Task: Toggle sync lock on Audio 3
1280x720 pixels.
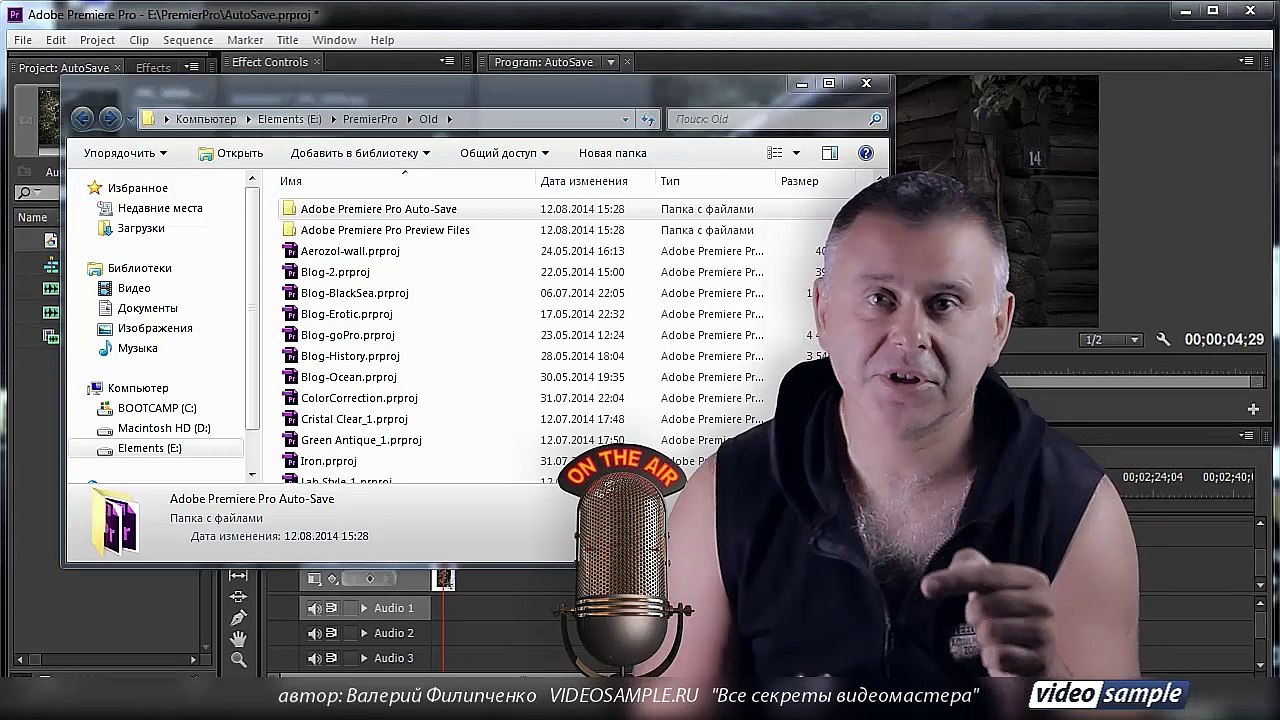Action: click(331, 658)
